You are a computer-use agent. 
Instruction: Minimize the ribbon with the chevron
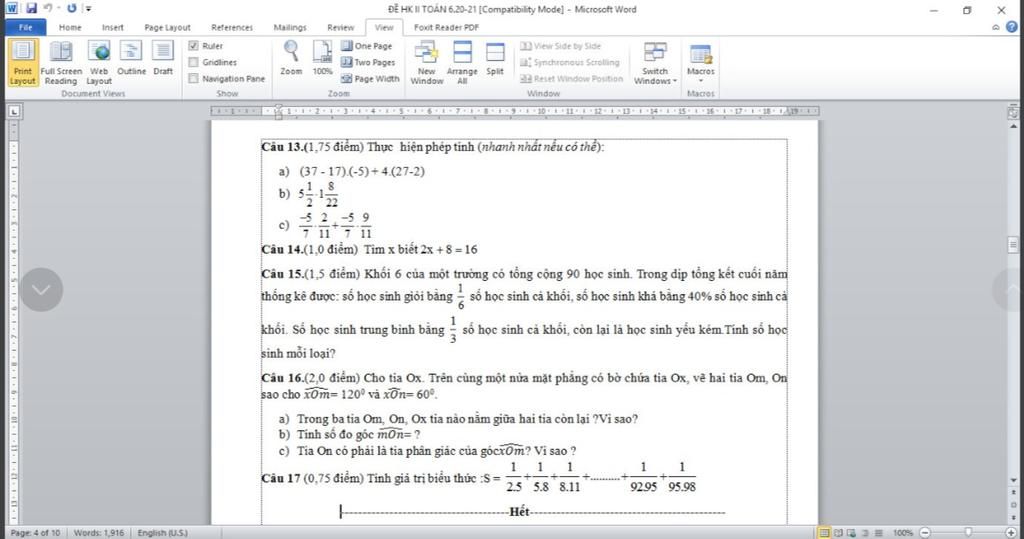(x=996, y=27)
